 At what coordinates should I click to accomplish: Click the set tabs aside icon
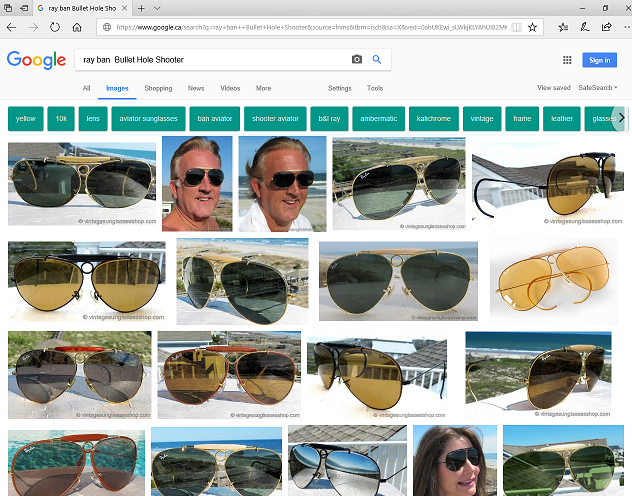[24, 8]
